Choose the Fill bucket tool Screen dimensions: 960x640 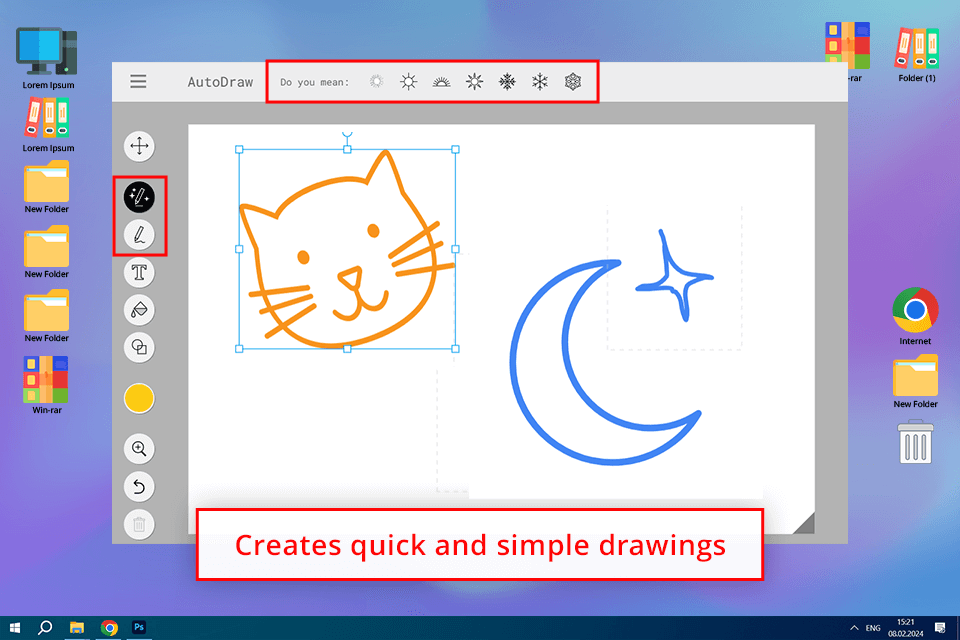[140, 310]
